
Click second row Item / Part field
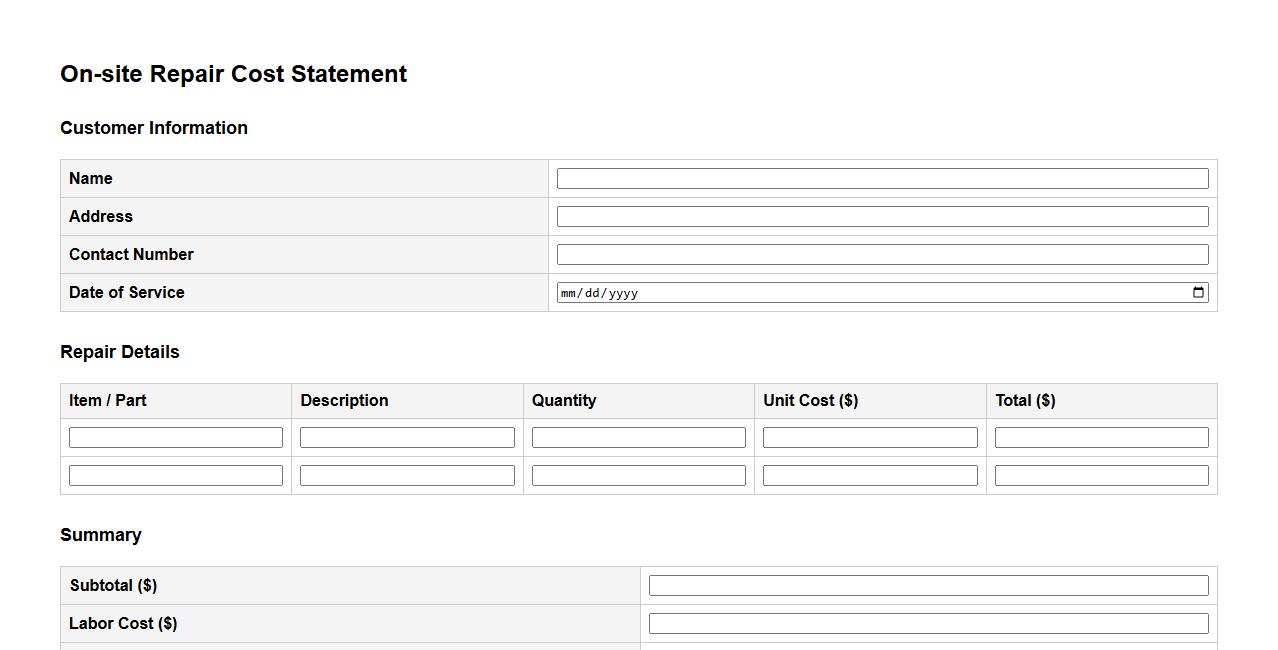click(176, 476)
